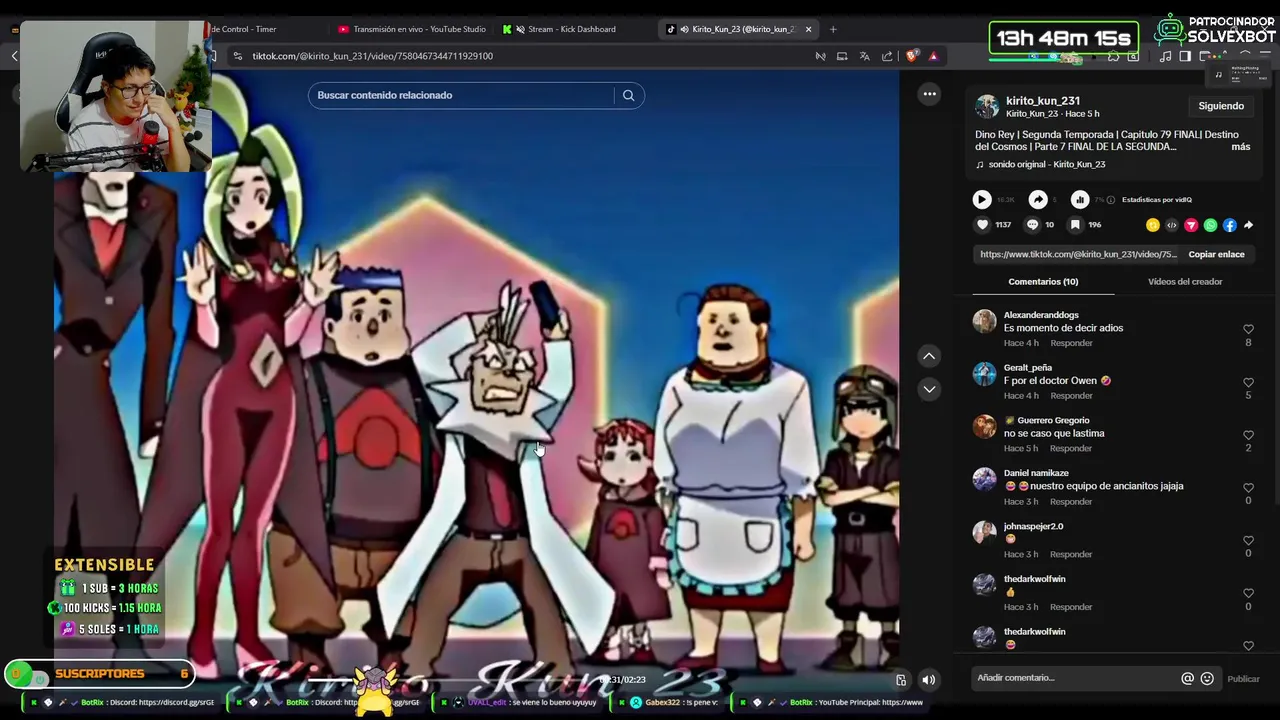
Task: Open emoji picker in comment box
Action: pyautogui.click(x=1207, y=678)
